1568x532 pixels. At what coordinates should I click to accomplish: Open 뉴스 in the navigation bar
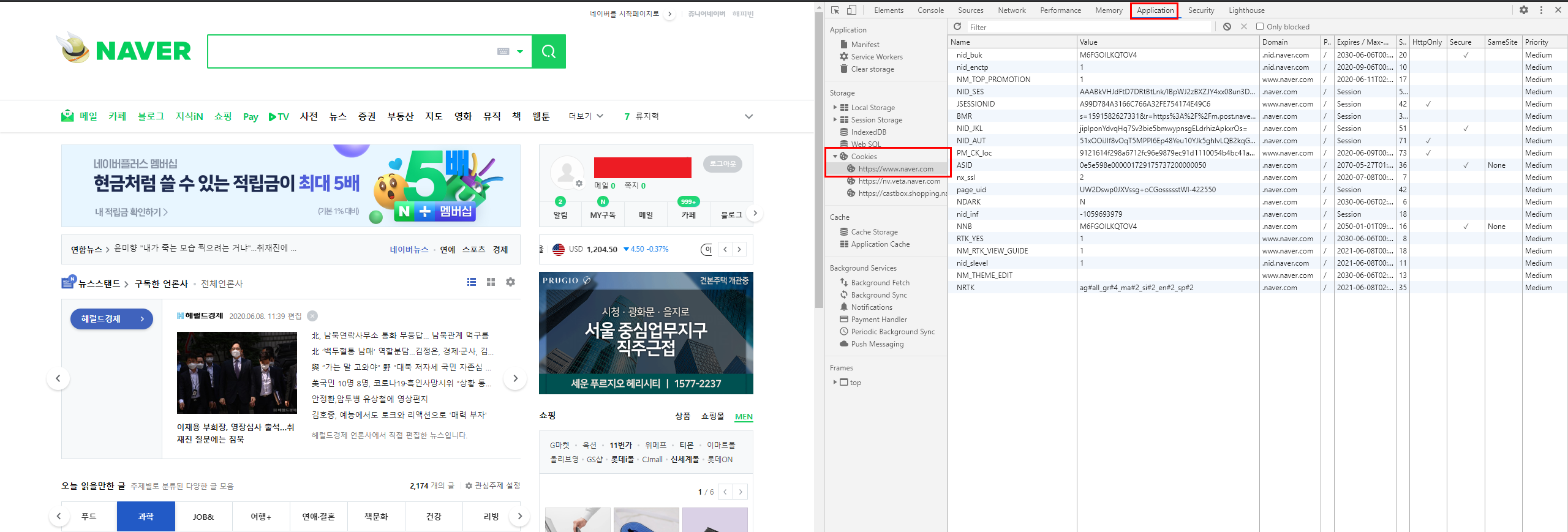(337, 116)
